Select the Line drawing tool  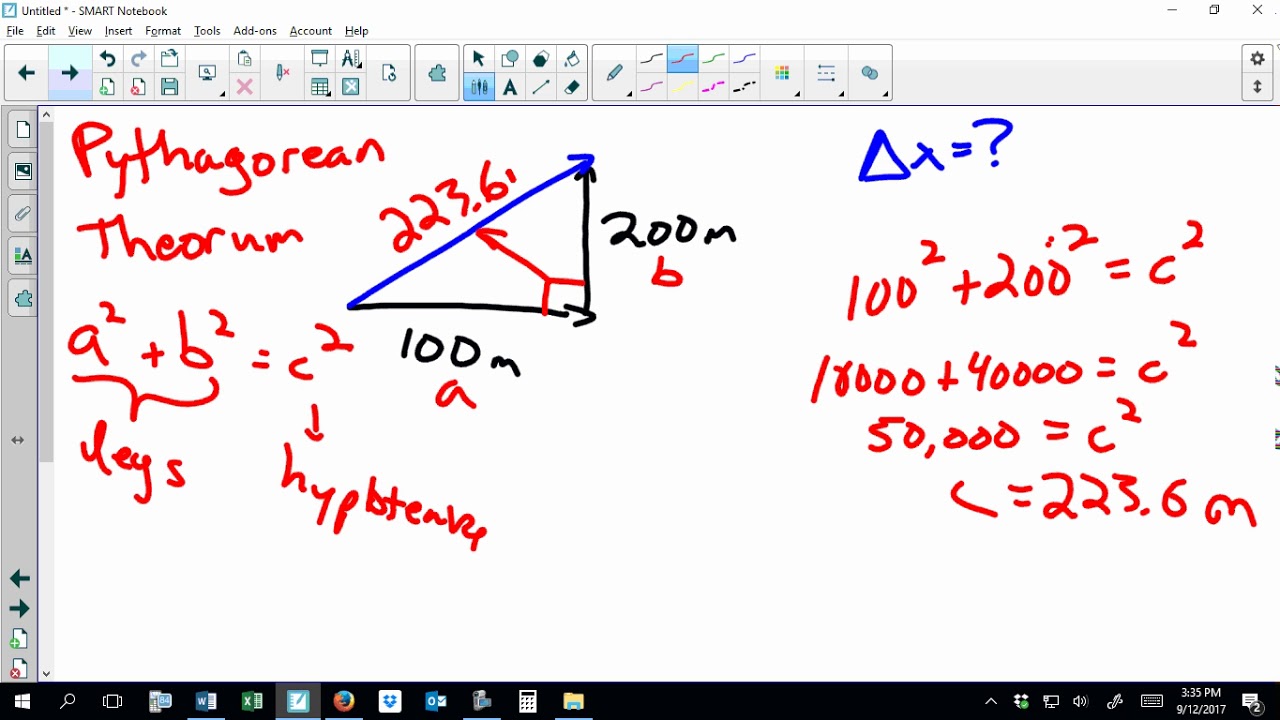click(541, 87)
